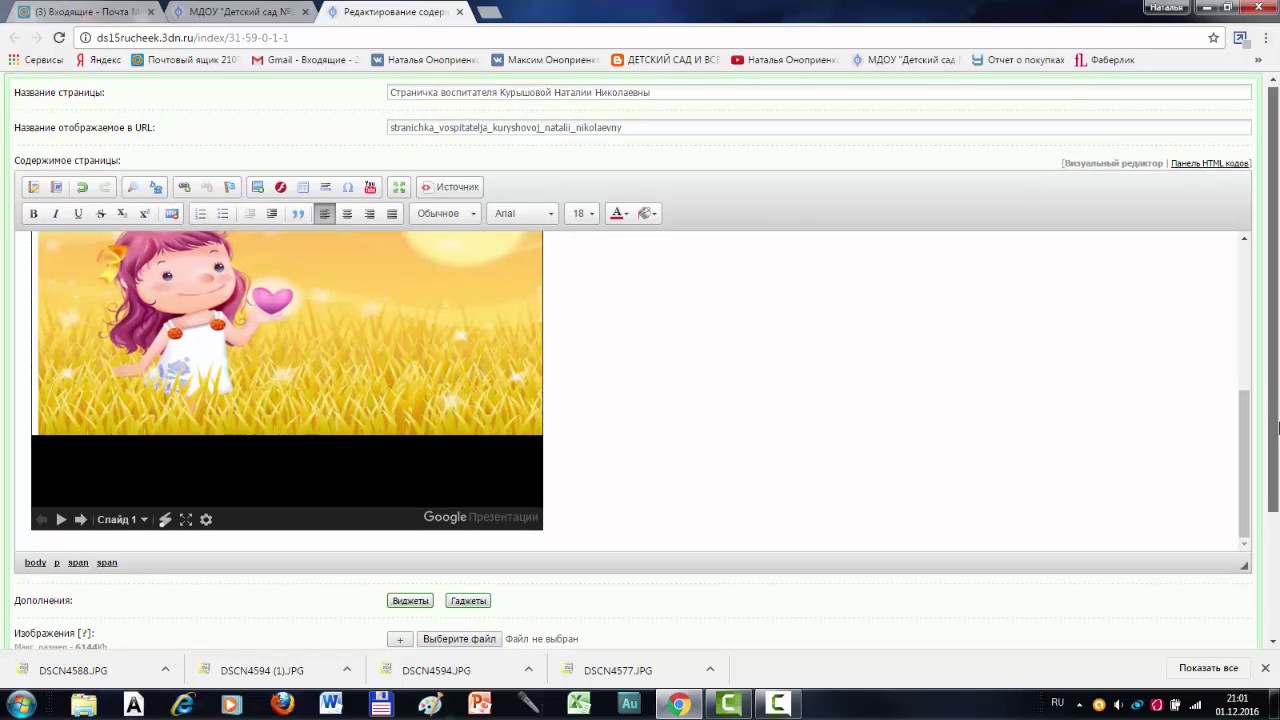Open the Arial font dropdown
The height and width of the screenshot is (720, 1280).
[524, 213]
